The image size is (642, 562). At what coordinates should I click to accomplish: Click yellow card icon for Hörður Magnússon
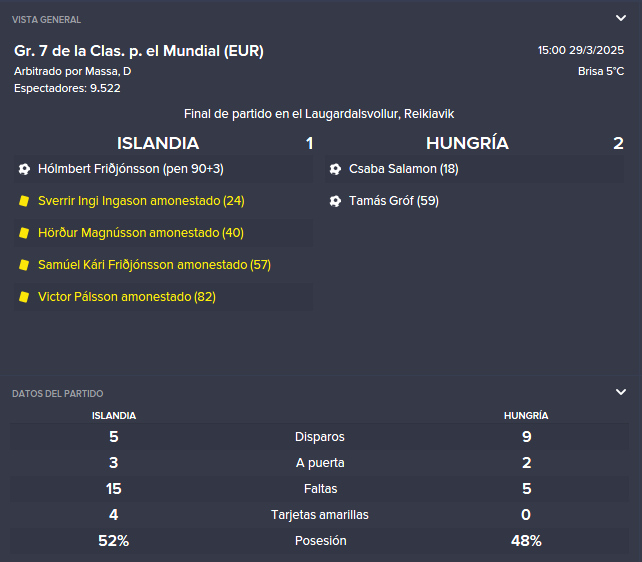click(x=24, y=233)
